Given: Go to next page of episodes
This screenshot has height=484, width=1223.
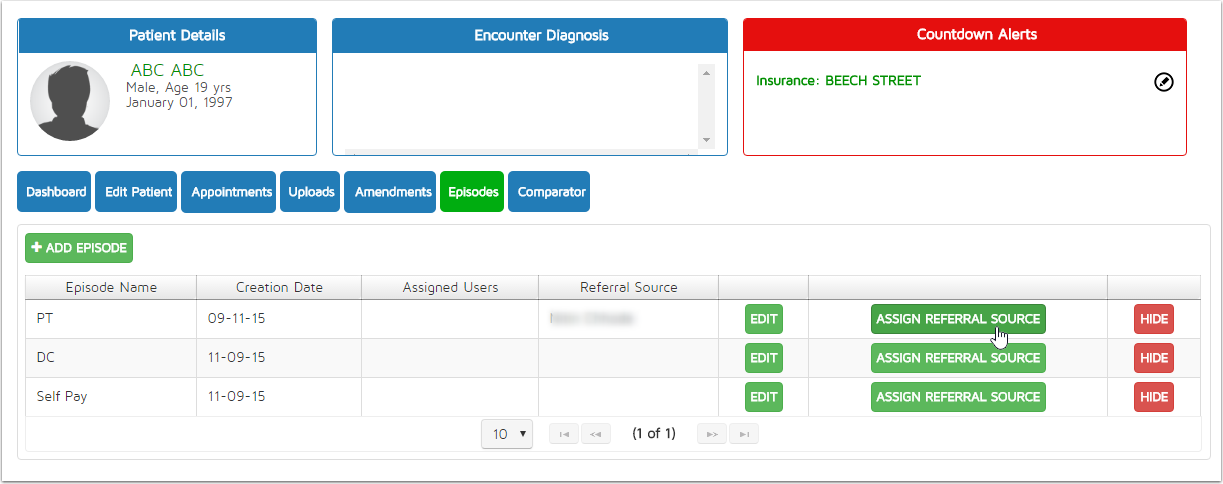Looking at the screenshot, I should click(712, 434).
